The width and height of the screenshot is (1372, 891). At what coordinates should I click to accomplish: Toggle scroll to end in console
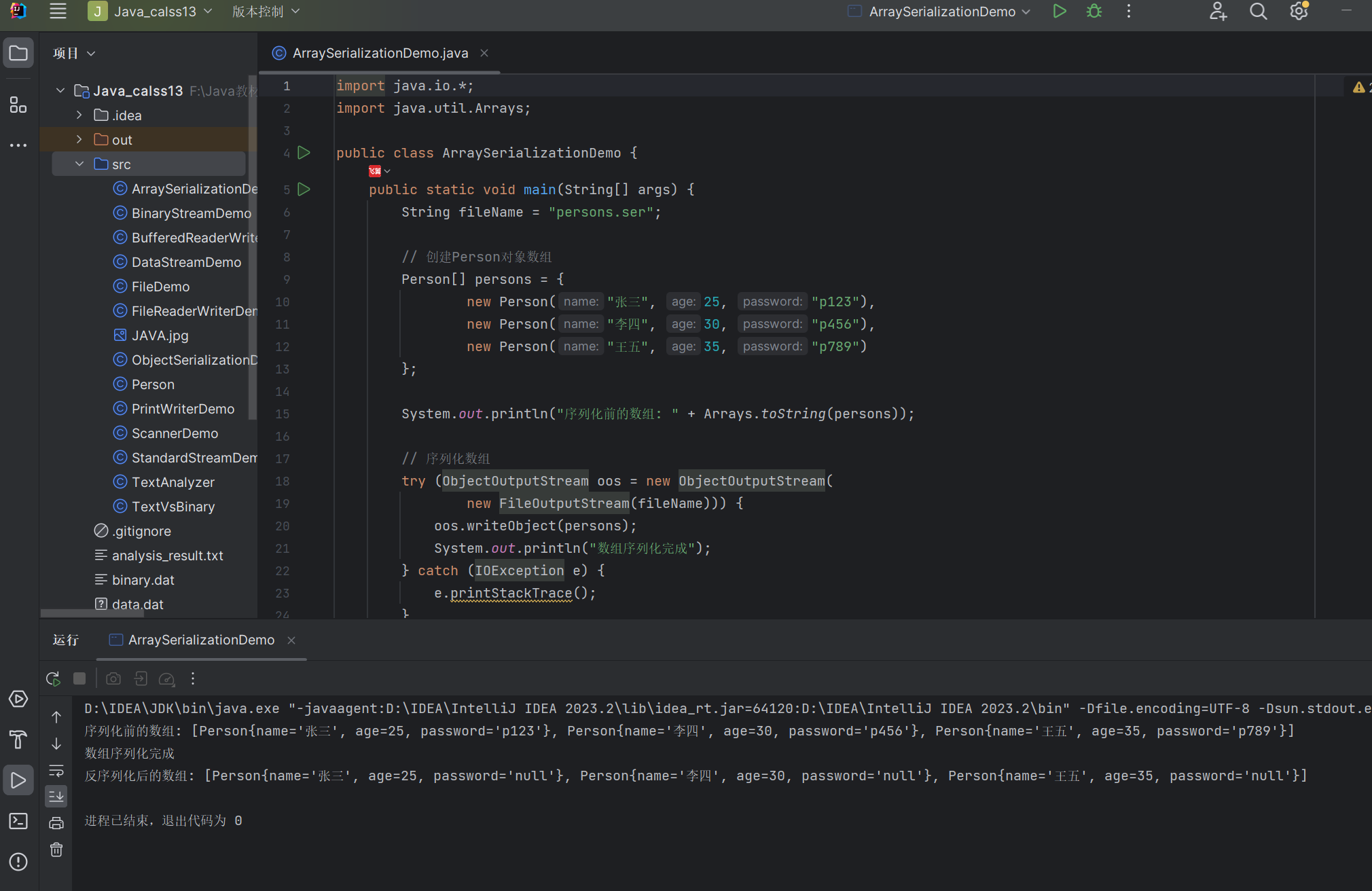point(56,795)
